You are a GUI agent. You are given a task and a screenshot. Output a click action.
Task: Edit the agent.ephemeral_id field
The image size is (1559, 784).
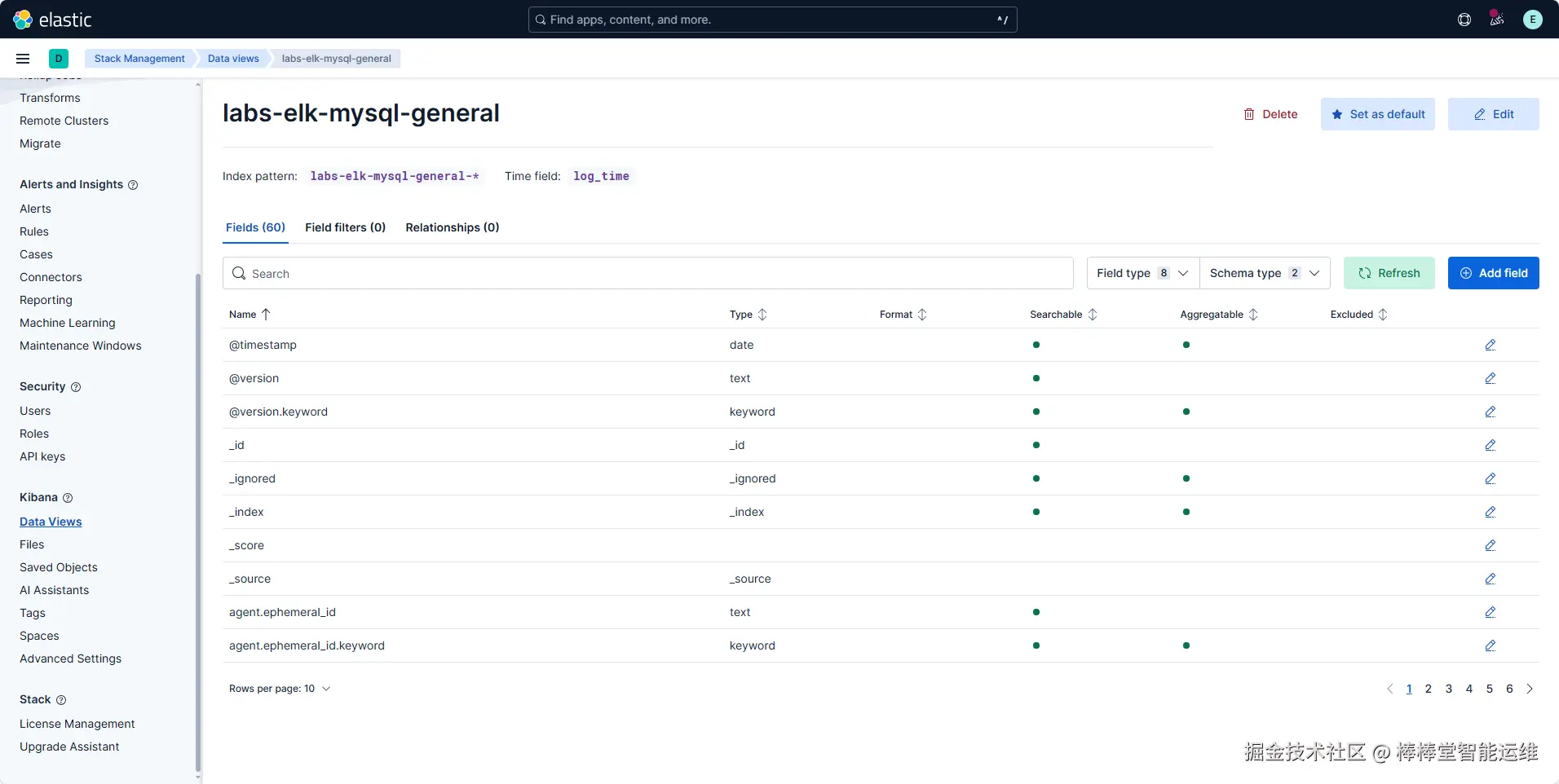[1491, 612]
